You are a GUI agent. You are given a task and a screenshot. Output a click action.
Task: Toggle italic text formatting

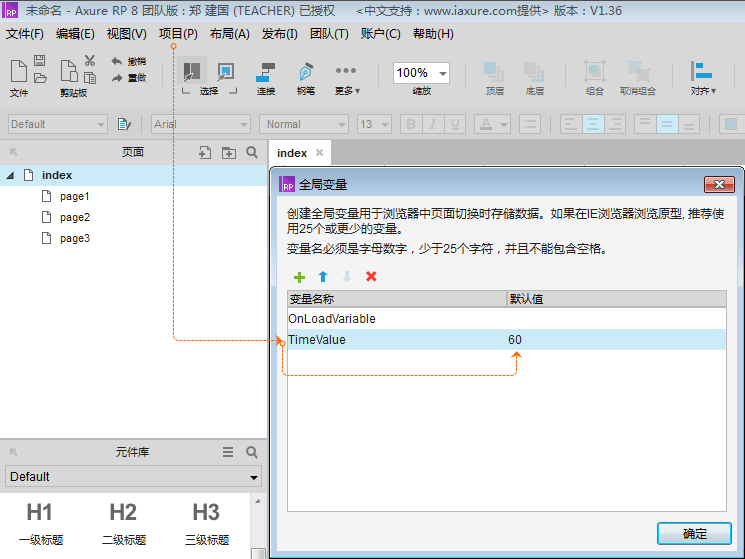tap(433, 125)
